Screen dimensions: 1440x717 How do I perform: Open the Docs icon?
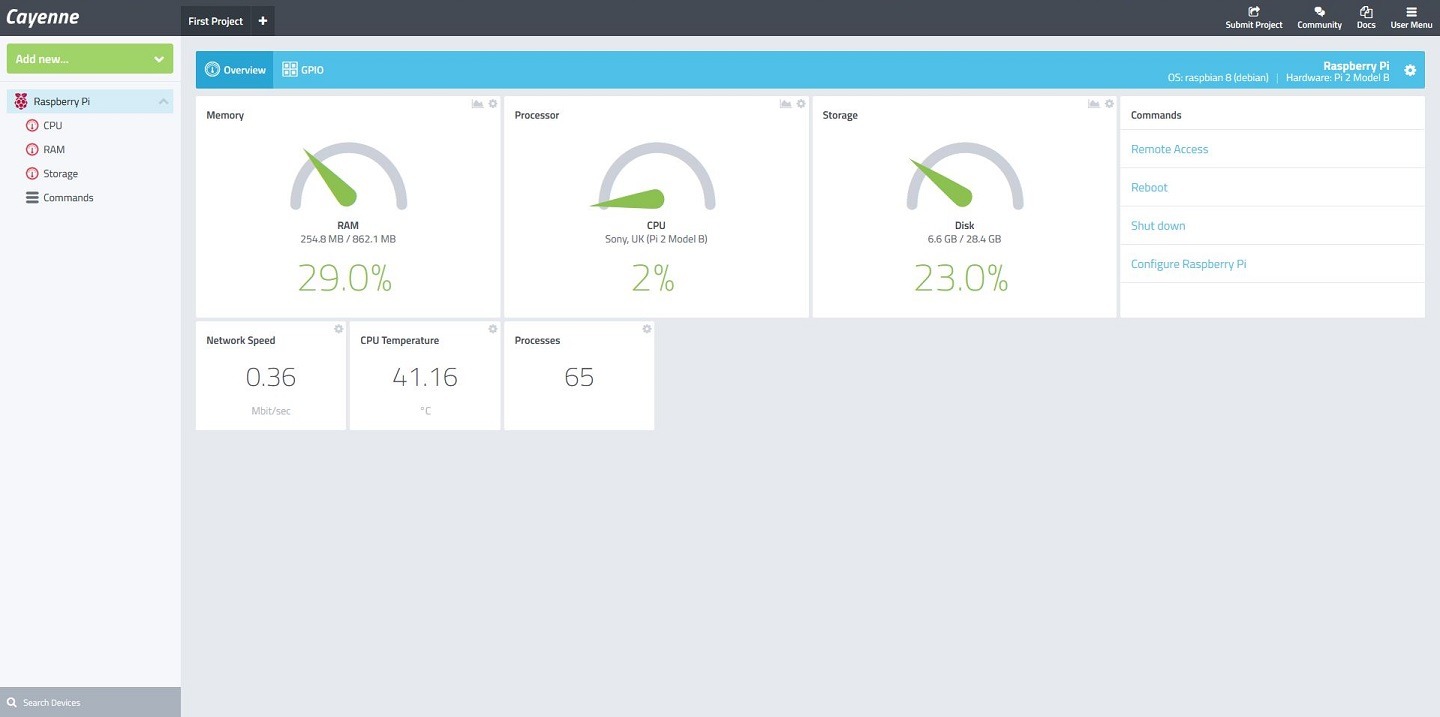coord(1366,11)
